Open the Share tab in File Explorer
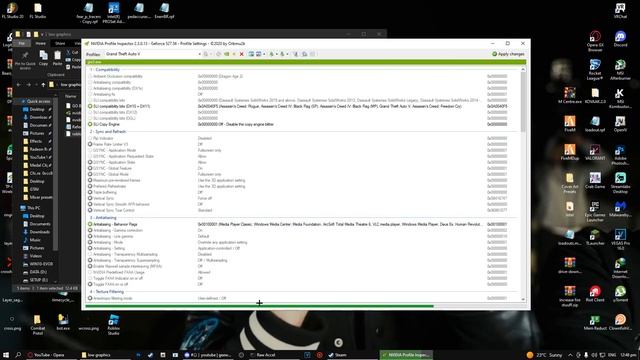This screenshot has height=360, width=640. click(60, 43)
